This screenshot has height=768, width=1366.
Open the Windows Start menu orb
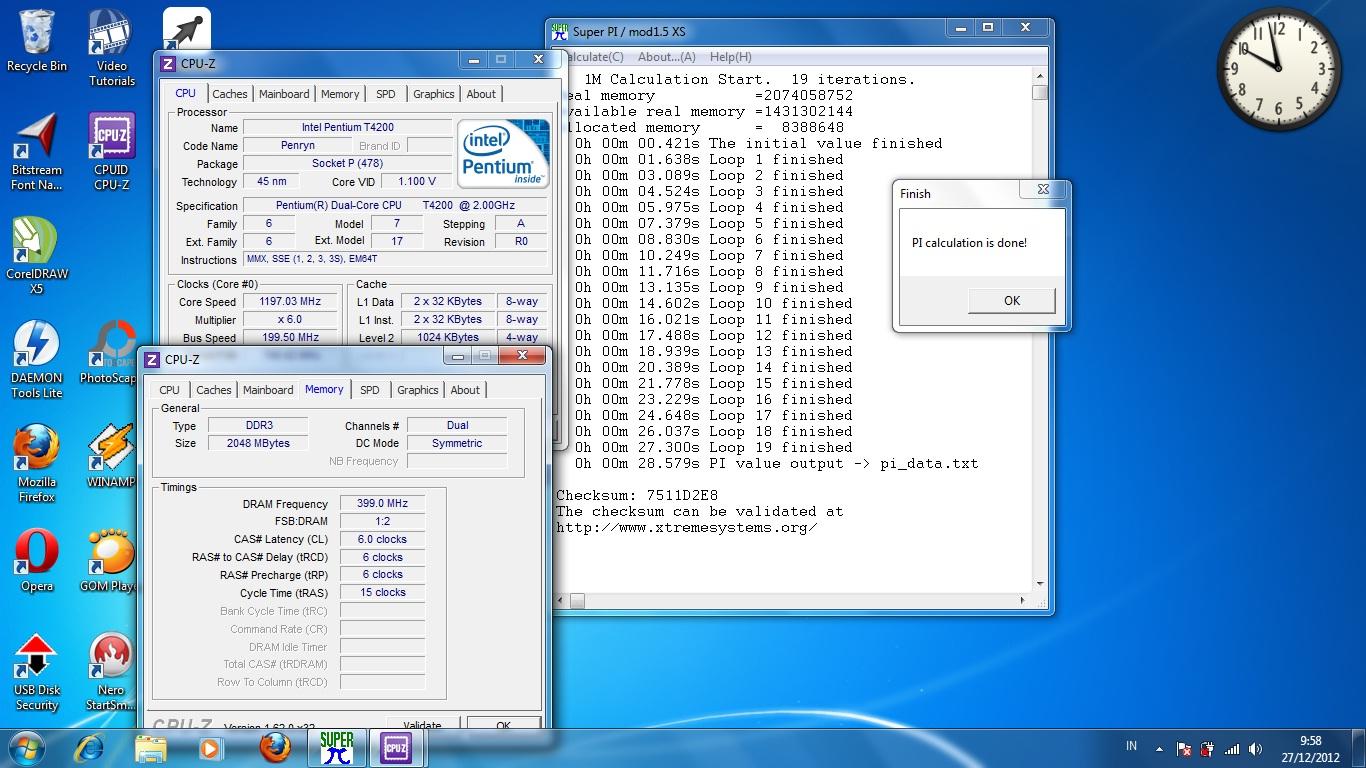click(x=25, y=747)
